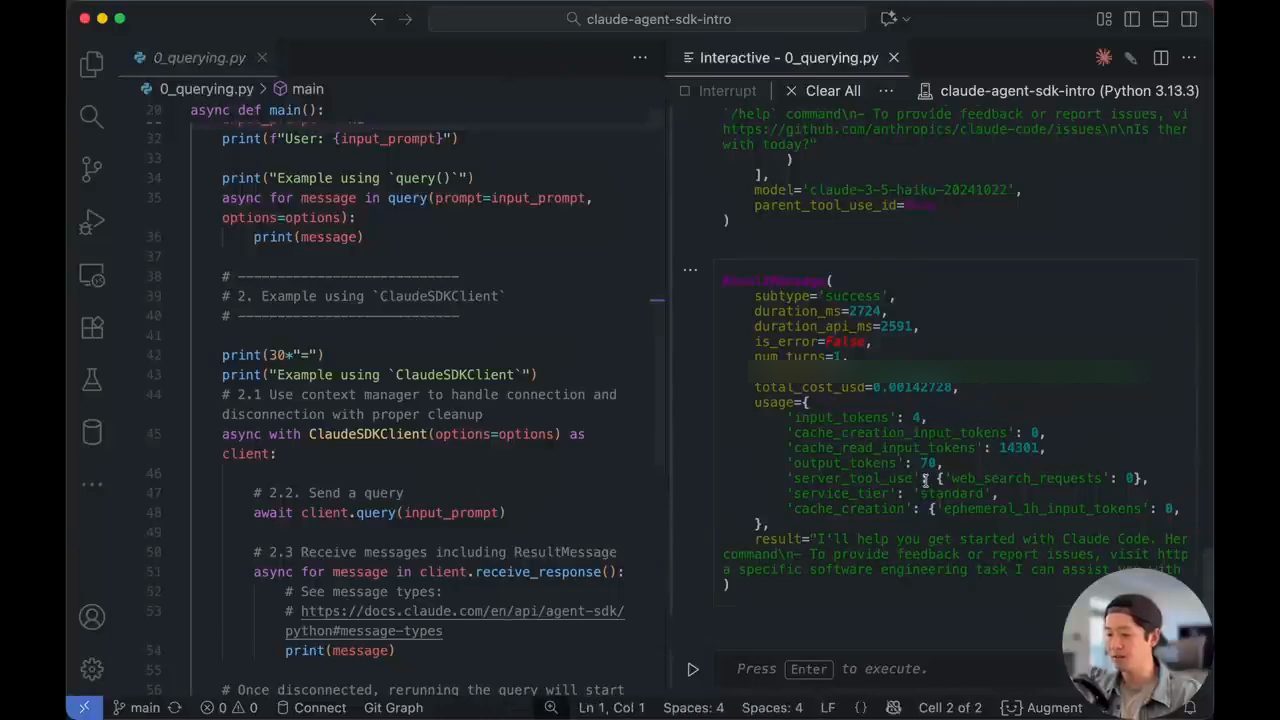Open the Search view in the activity bar

[92, 117]
